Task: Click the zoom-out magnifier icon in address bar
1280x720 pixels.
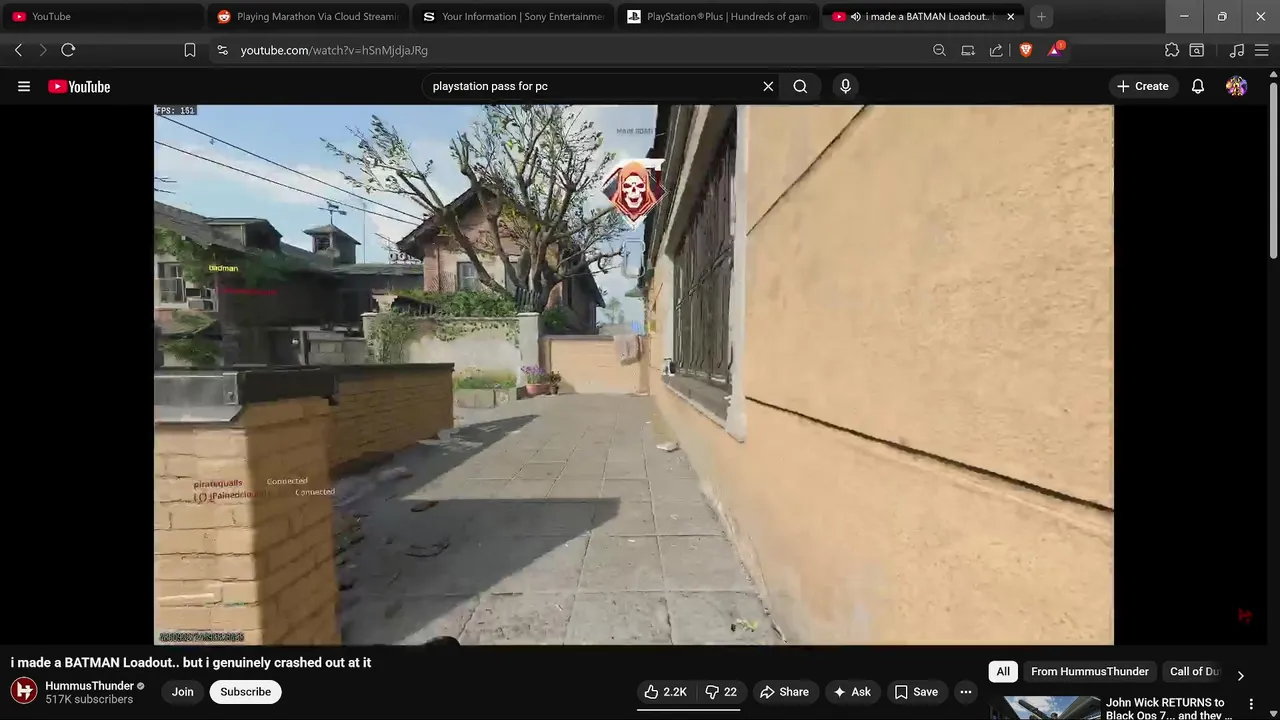Action: click(x=939, y=50)
